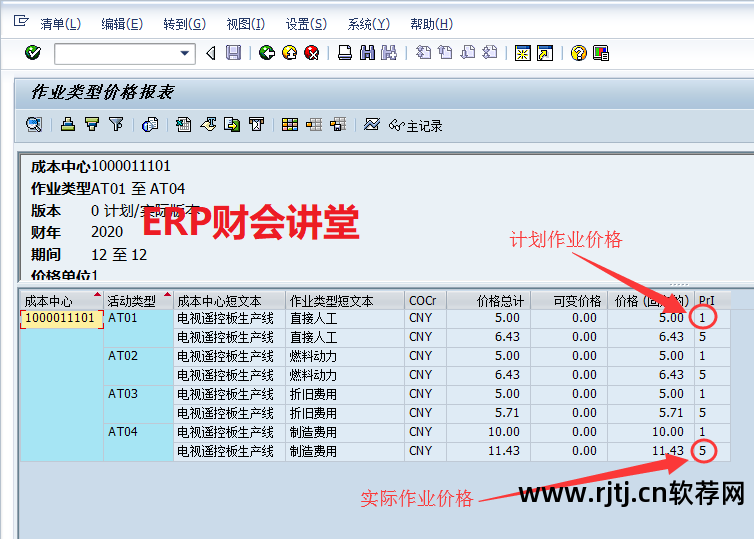
Task: Click the 主记录 master record button
Action: [415, 126]
